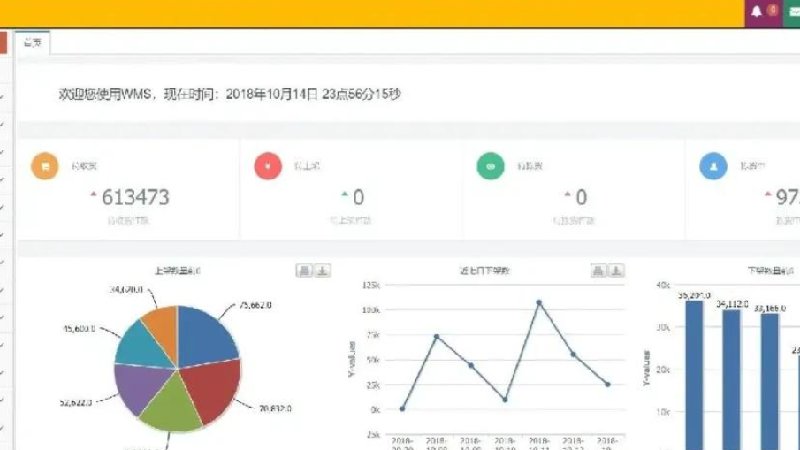Click the green up arrow in the red-icon card

[x=345, y=194]
